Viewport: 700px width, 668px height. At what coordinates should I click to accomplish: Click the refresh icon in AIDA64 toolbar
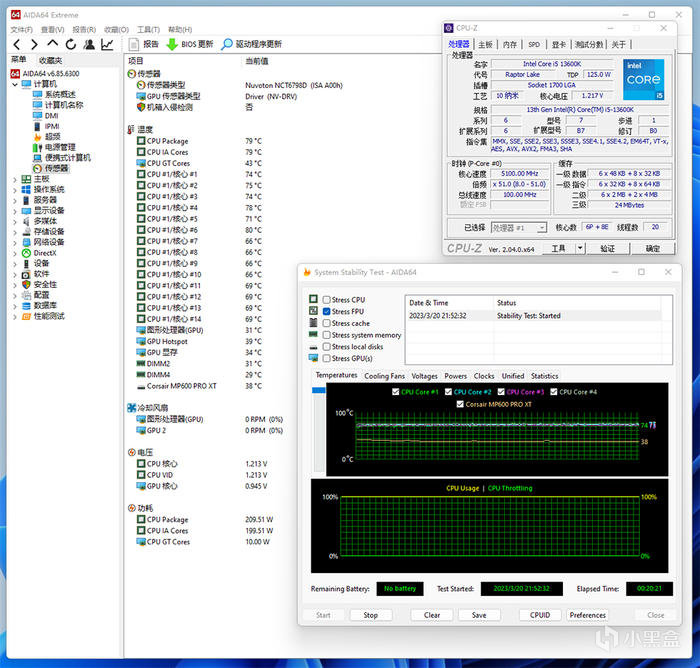pyautogui.click(x=70, y=44)
